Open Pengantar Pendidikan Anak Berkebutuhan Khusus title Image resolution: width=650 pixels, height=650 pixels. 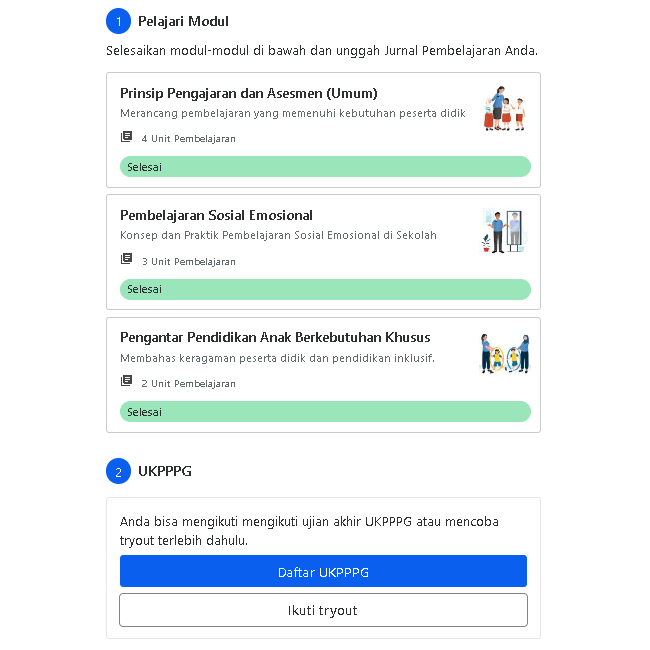point(275,338)
